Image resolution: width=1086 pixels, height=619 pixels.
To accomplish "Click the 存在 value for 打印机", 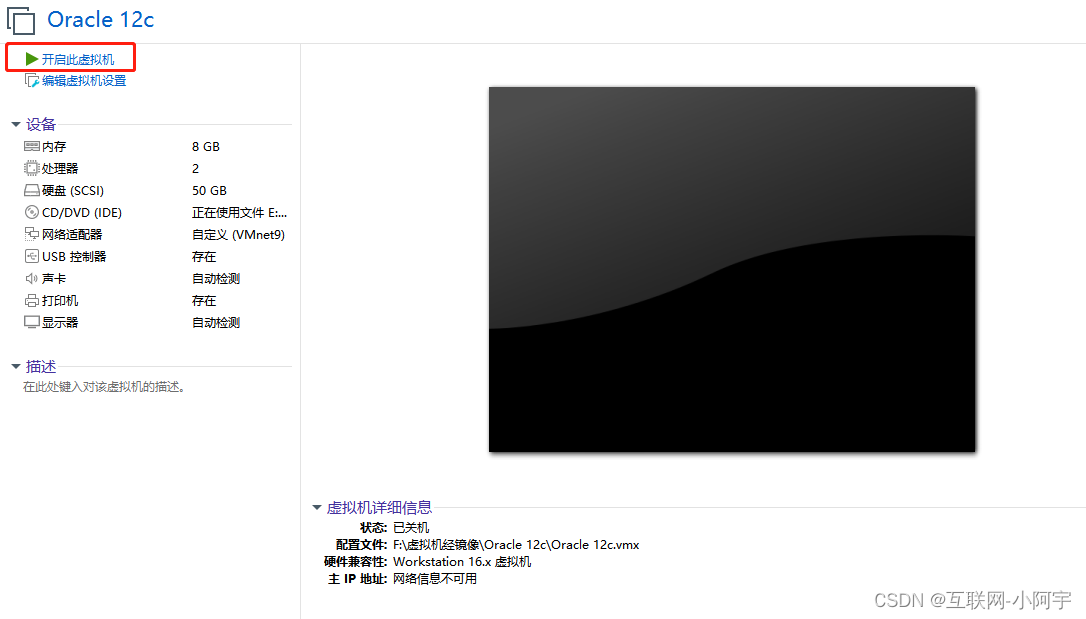I will click(204, 300).
